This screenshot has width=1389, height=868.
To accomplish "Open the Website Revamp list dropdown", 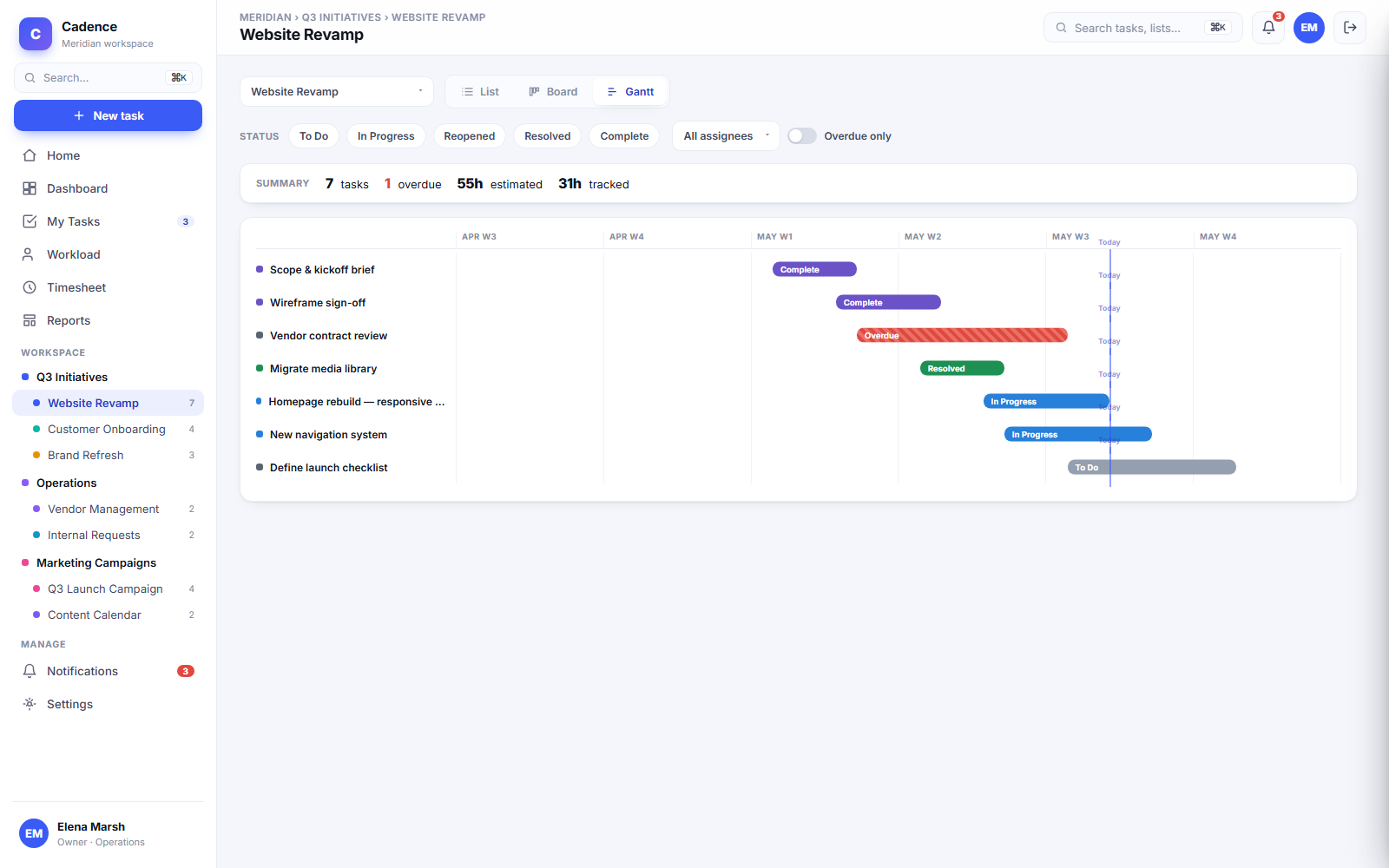I will coord(337,92).
